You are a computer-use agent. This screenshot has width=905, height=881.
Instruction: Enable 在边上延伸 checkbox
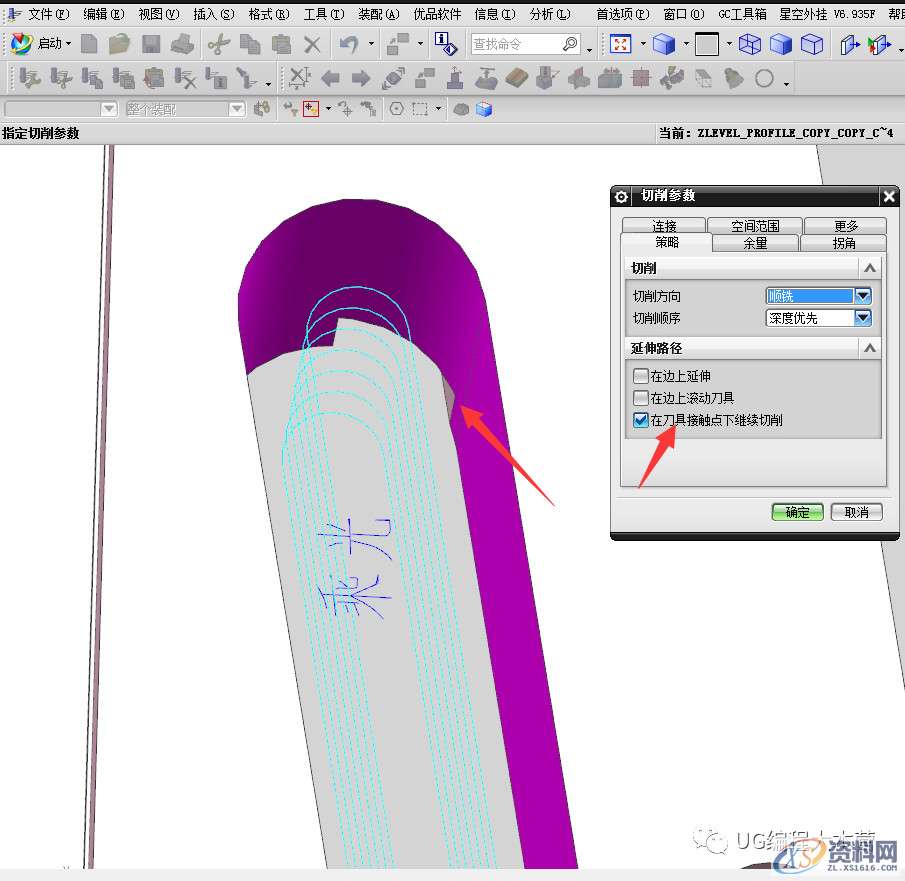click(x=641, y=377)
